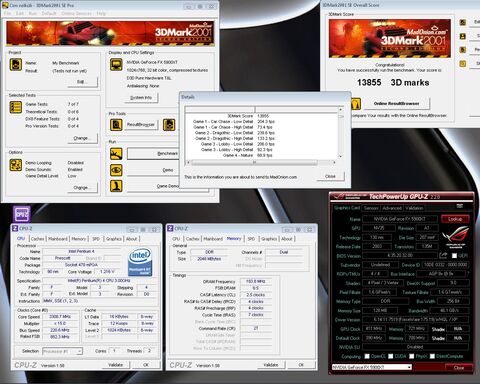Click the icon beside Online ResultBrowser button
The height and width of the screenshot is (384, 480).
(x=356, y=104)
